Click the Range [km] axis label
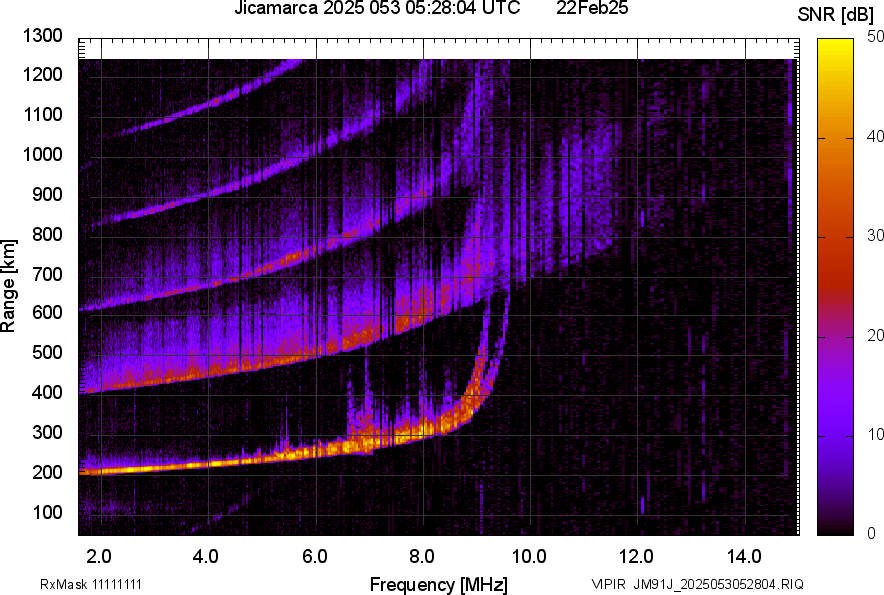The image size is (884, 595). [x=9, y=286]
